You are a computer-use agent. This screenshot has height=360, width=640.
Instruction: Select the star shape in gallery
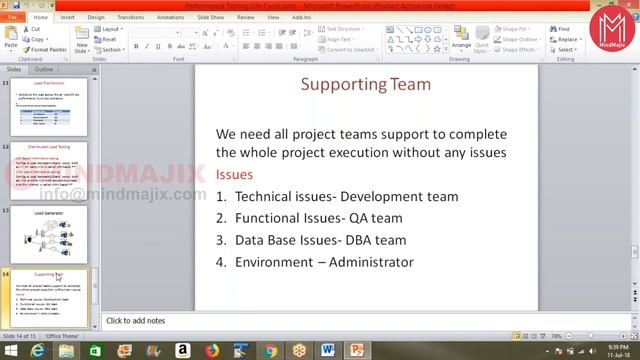click(x=437, y=49)
